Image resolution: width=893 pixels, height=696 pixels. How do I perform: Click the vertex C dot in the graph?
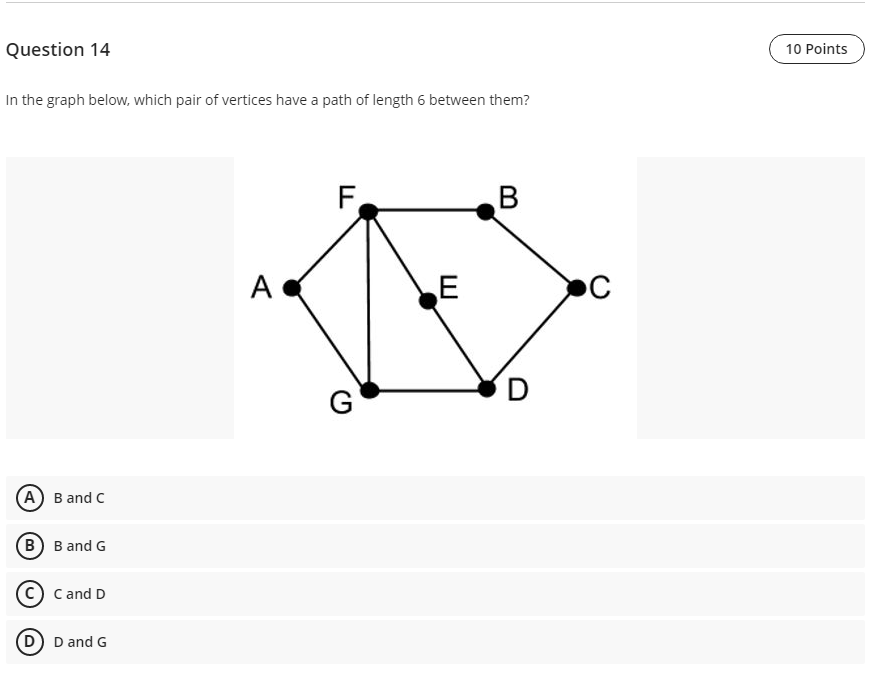(x=576, y=289)
